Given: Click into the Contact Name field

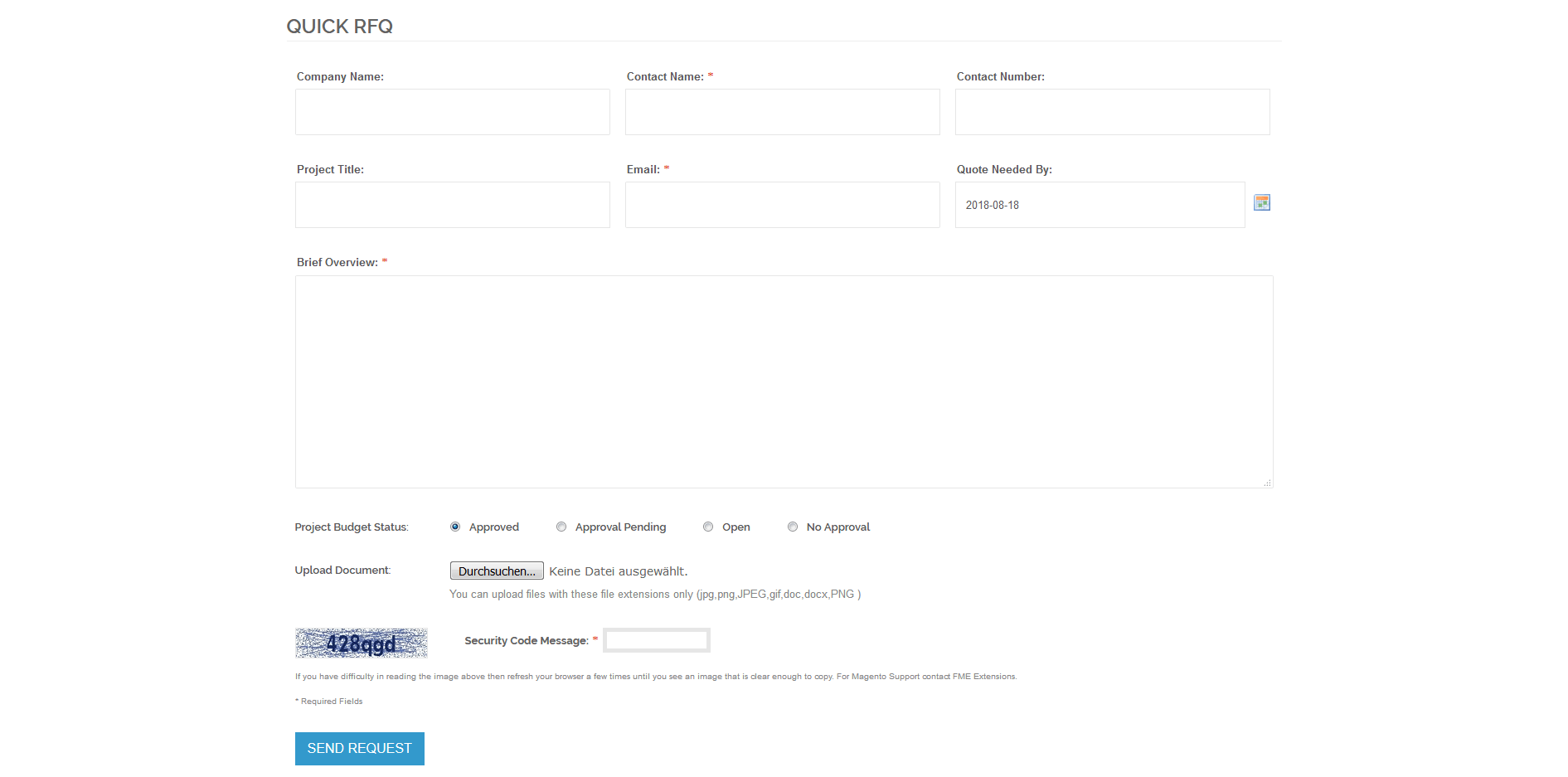Looking at the screenshot, I should click(782, 112).
